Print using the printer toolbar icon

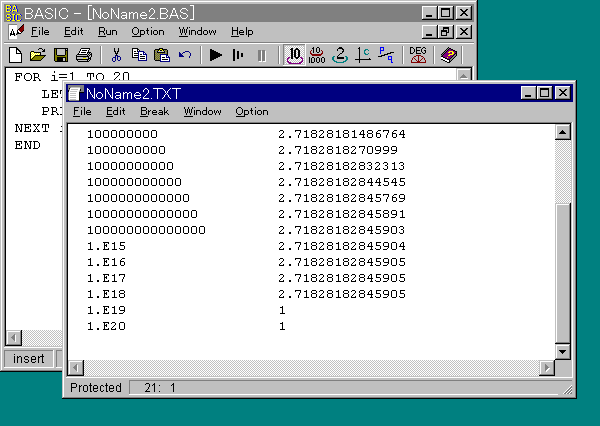[x=84, y=55]
